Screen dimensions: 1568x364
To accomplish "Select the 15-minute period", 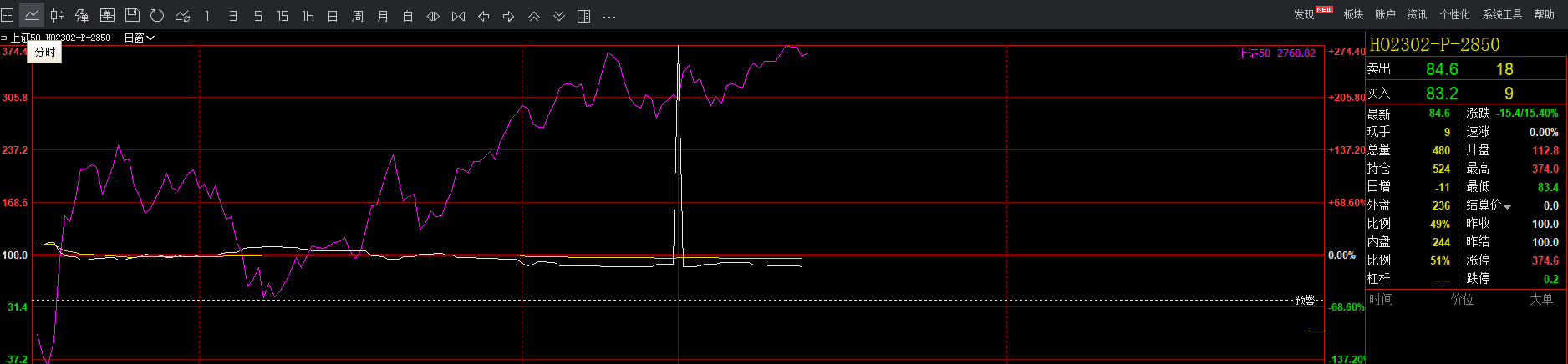I will [x=283, y=15].
